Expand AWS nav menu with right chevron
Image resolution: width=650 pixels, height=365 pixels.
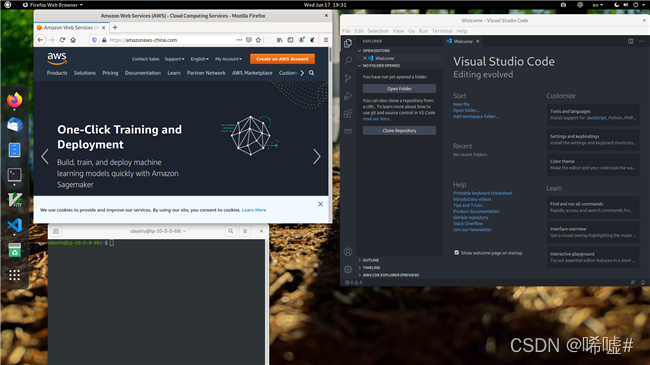click(x=302, y=73)
